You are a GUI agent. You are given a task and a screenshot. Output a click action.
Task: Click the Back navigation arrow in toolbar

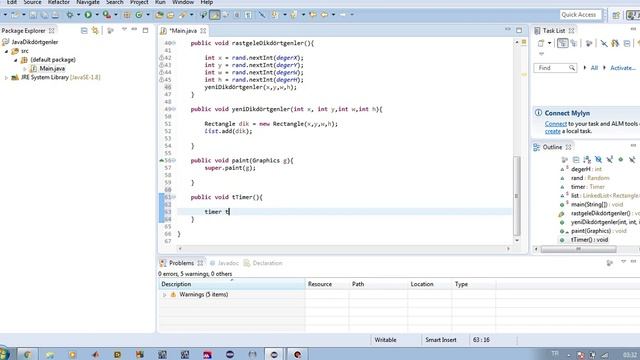pyautogui.click(x=324, y=15)
